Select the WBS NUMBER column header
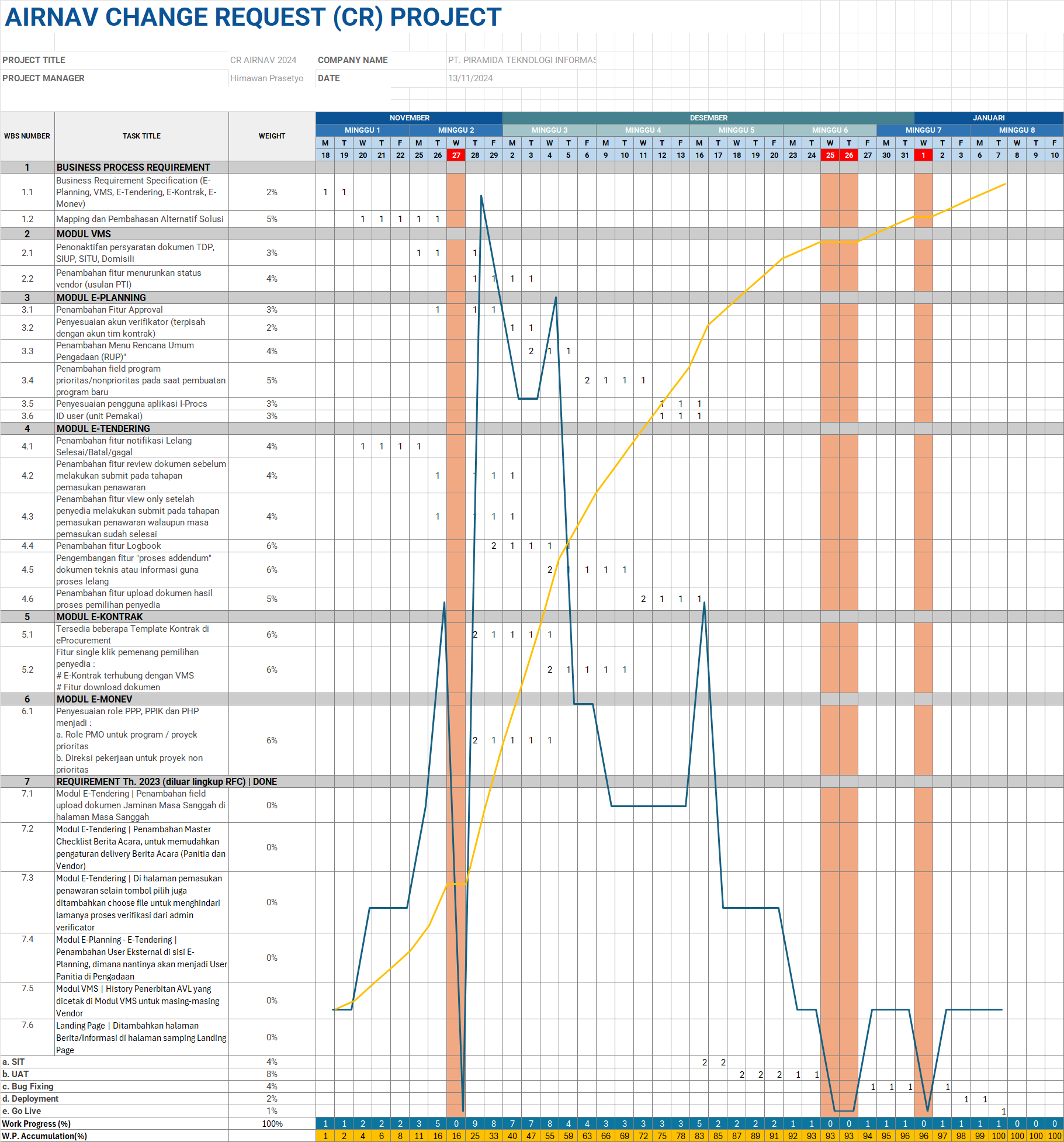This screenshot has height=1142, width=1064. pyautogui.click(x=27, y=136)
